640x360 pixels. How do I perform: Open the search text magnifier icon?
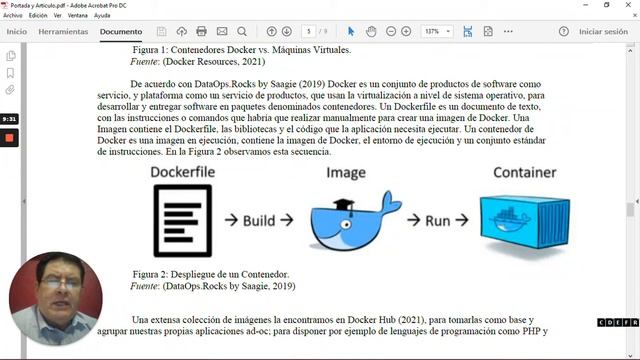pos(242,31)
